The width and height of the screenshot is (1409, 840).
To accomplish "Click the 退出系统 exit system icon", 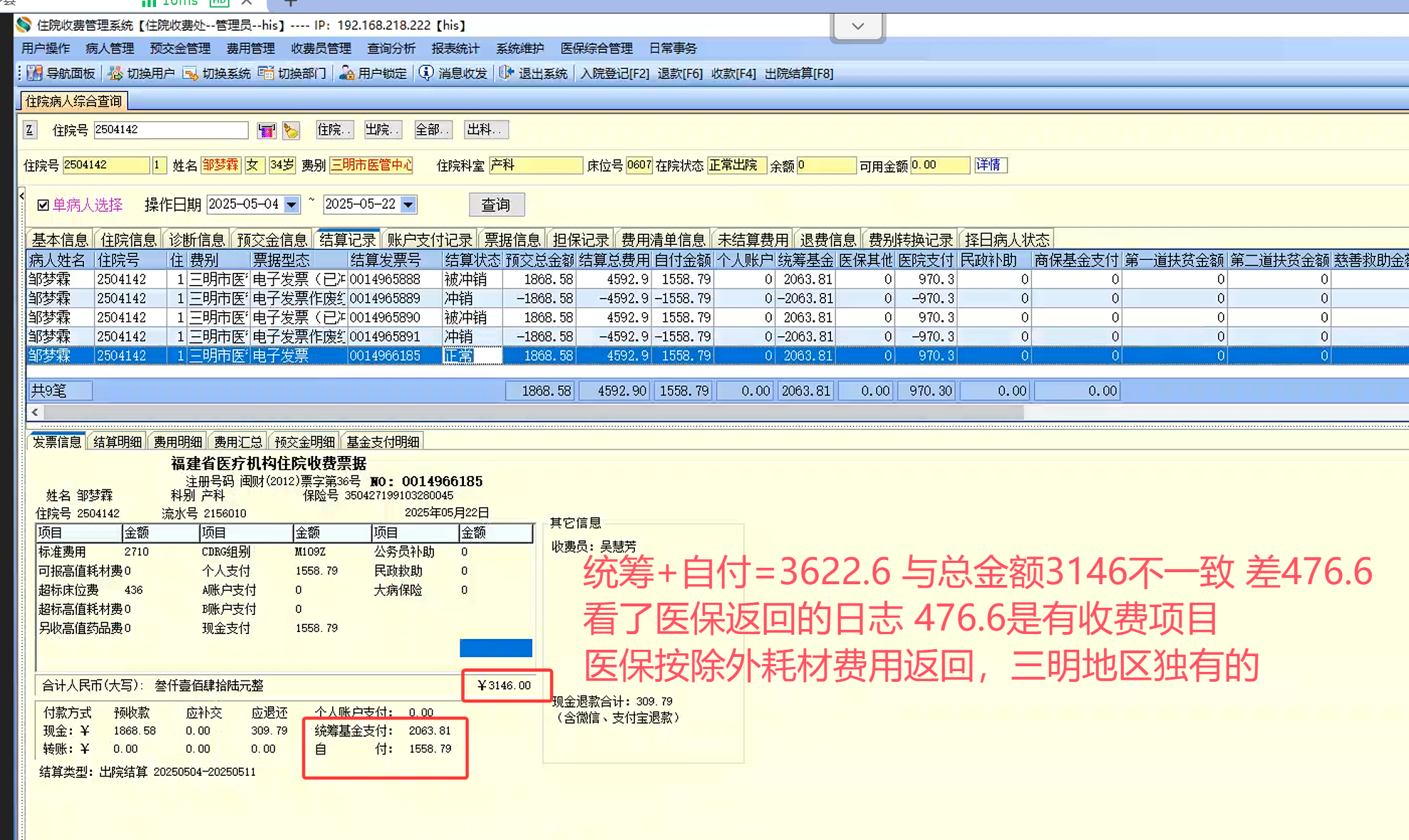I will pos(506,73).
